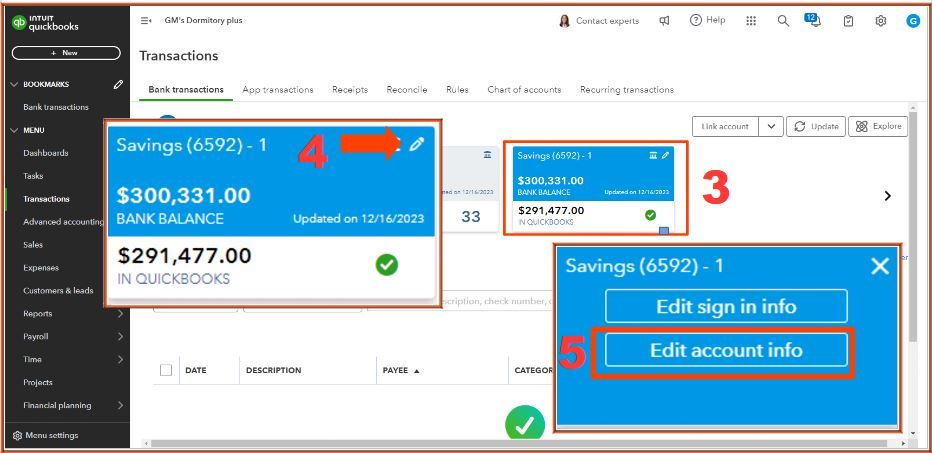This screenshot has width=932, height=453.
Task: Click the bank icon on small Savings card
Action: click(x=653, y=155)
